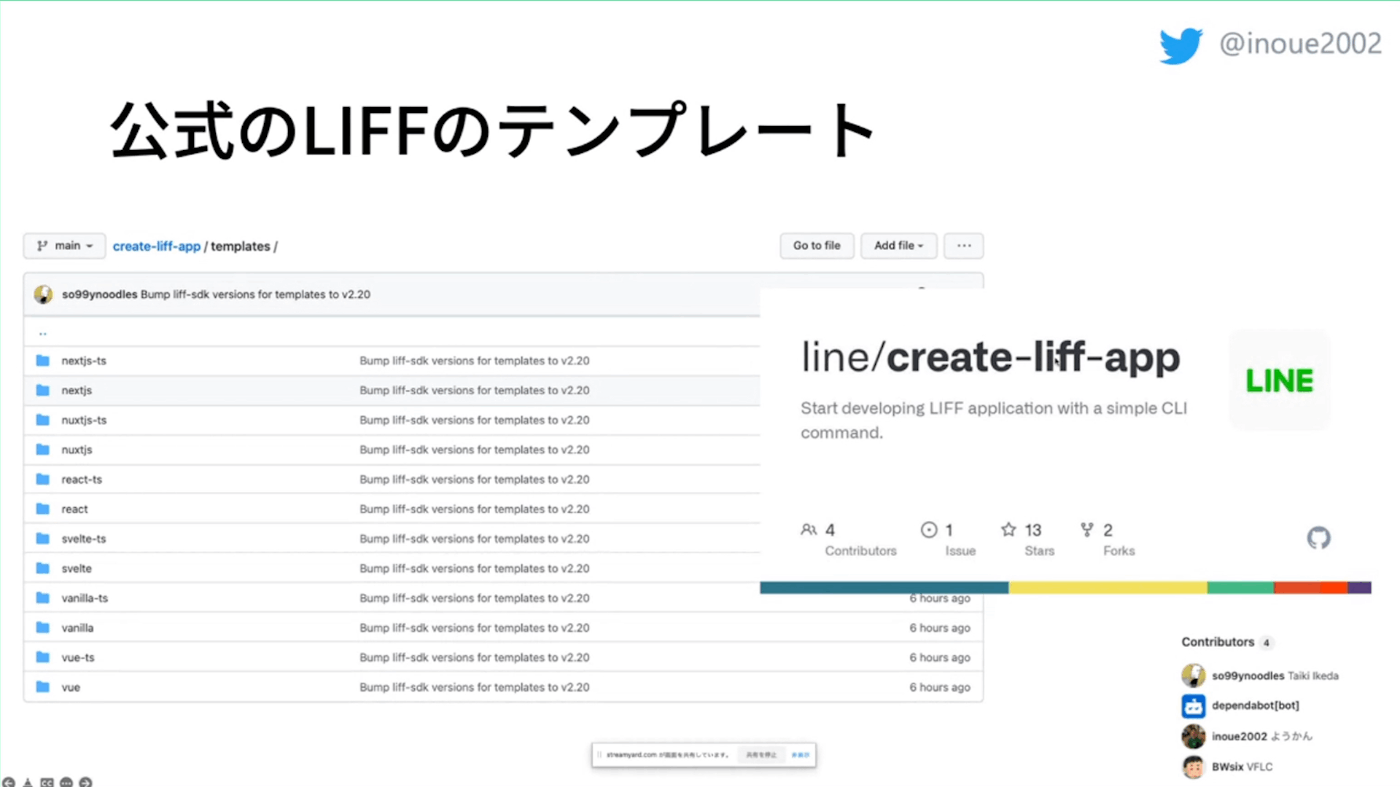Click the templates breadcrumb
The image size is (1400, 787).
coord(240,246)
